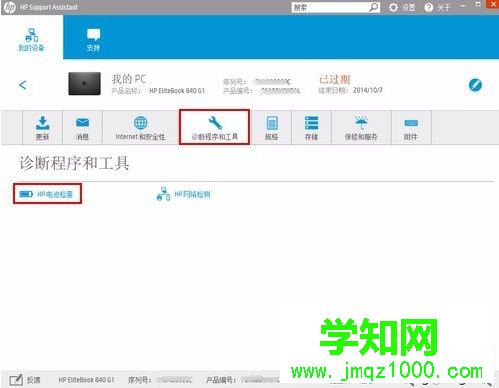Image resolution: width=499 pixels, height=388 pixels.
Task: Click the edit pencil icon
Action: [x=475, y=85]
